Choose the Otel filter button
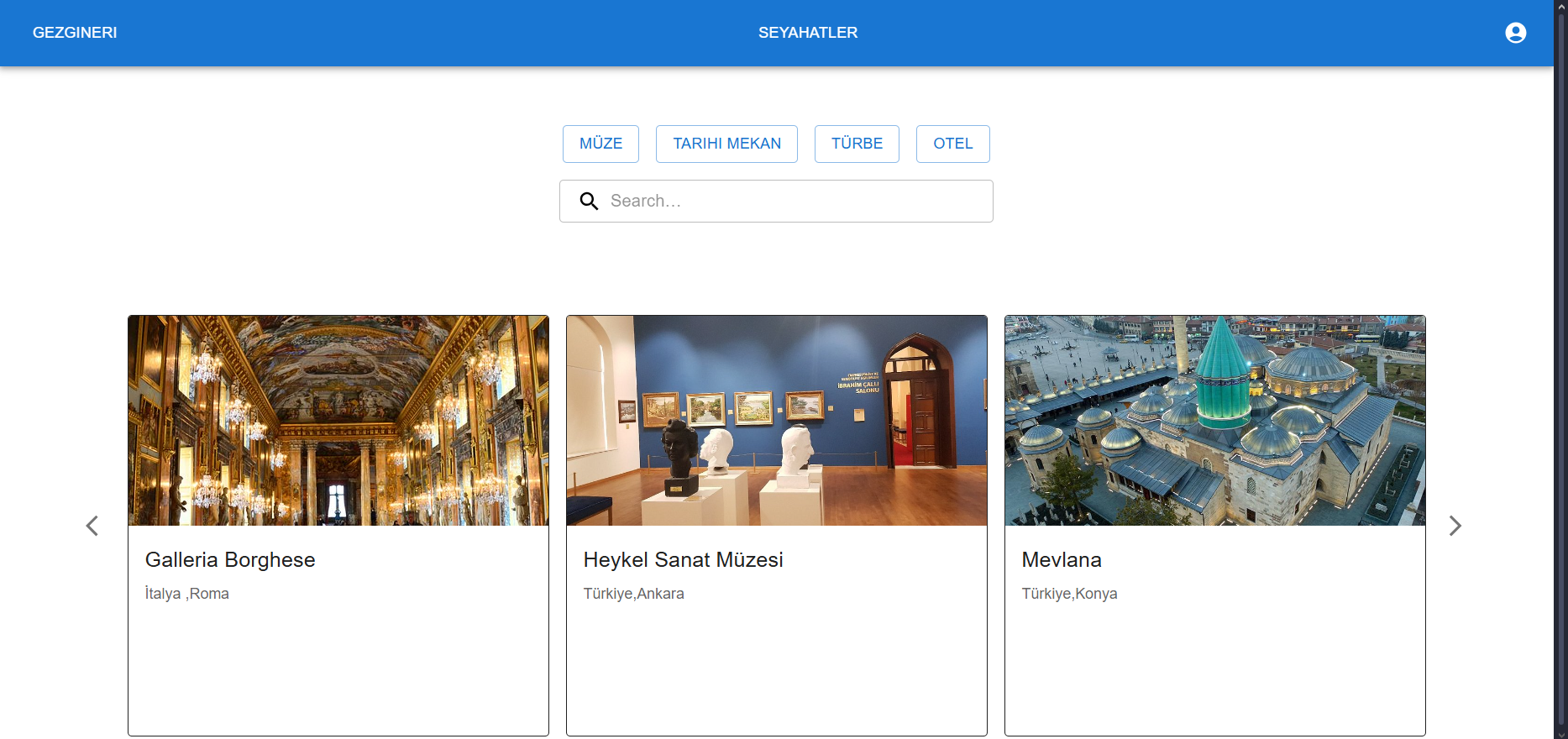This screenshot has width=1568, height=739. [x=952, y=144]
